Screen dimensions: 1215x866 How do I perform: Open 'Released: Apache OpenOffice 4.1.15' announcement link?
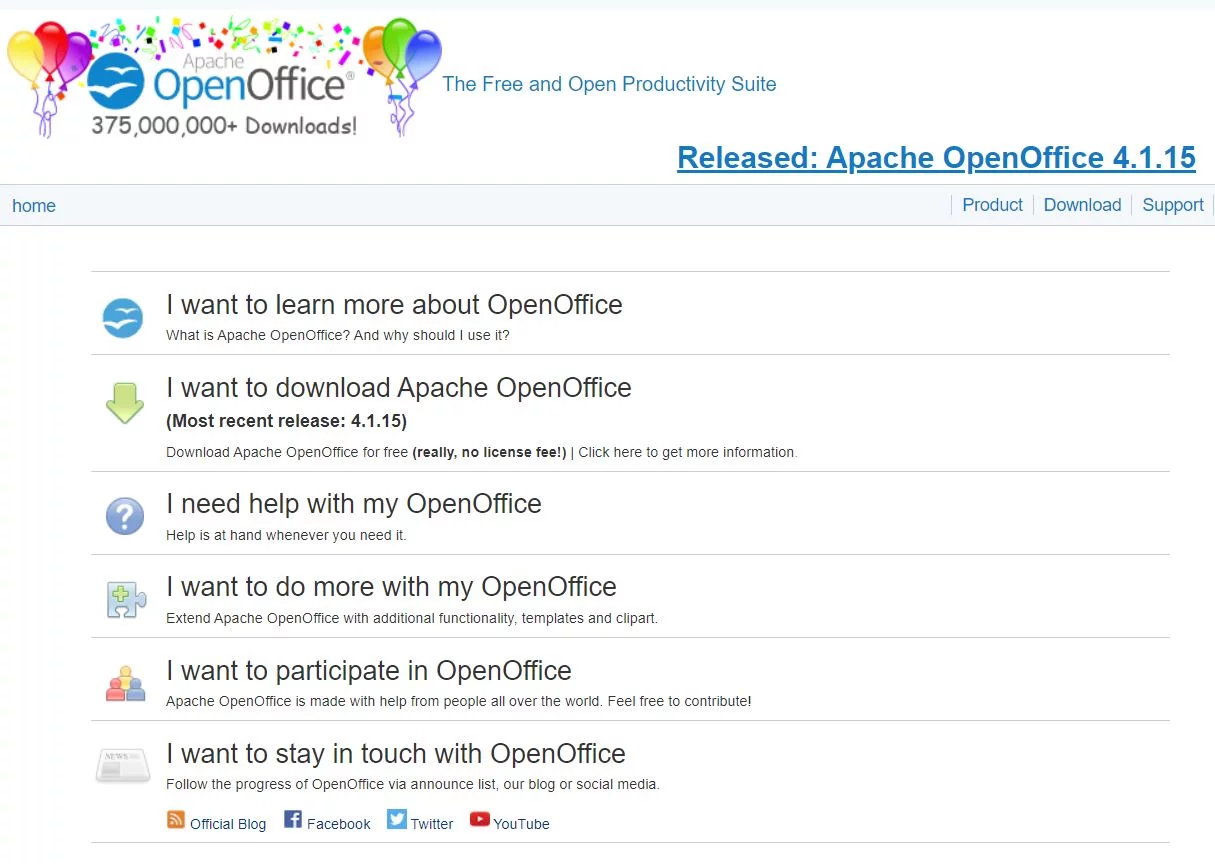coord(936,158)
